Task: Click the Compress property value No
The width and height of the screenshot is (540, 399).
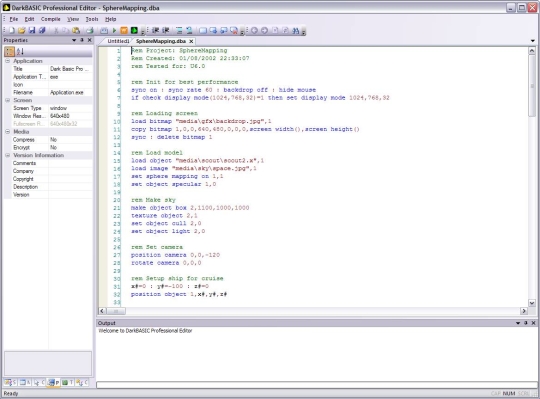Action: [x=70, y=139]
